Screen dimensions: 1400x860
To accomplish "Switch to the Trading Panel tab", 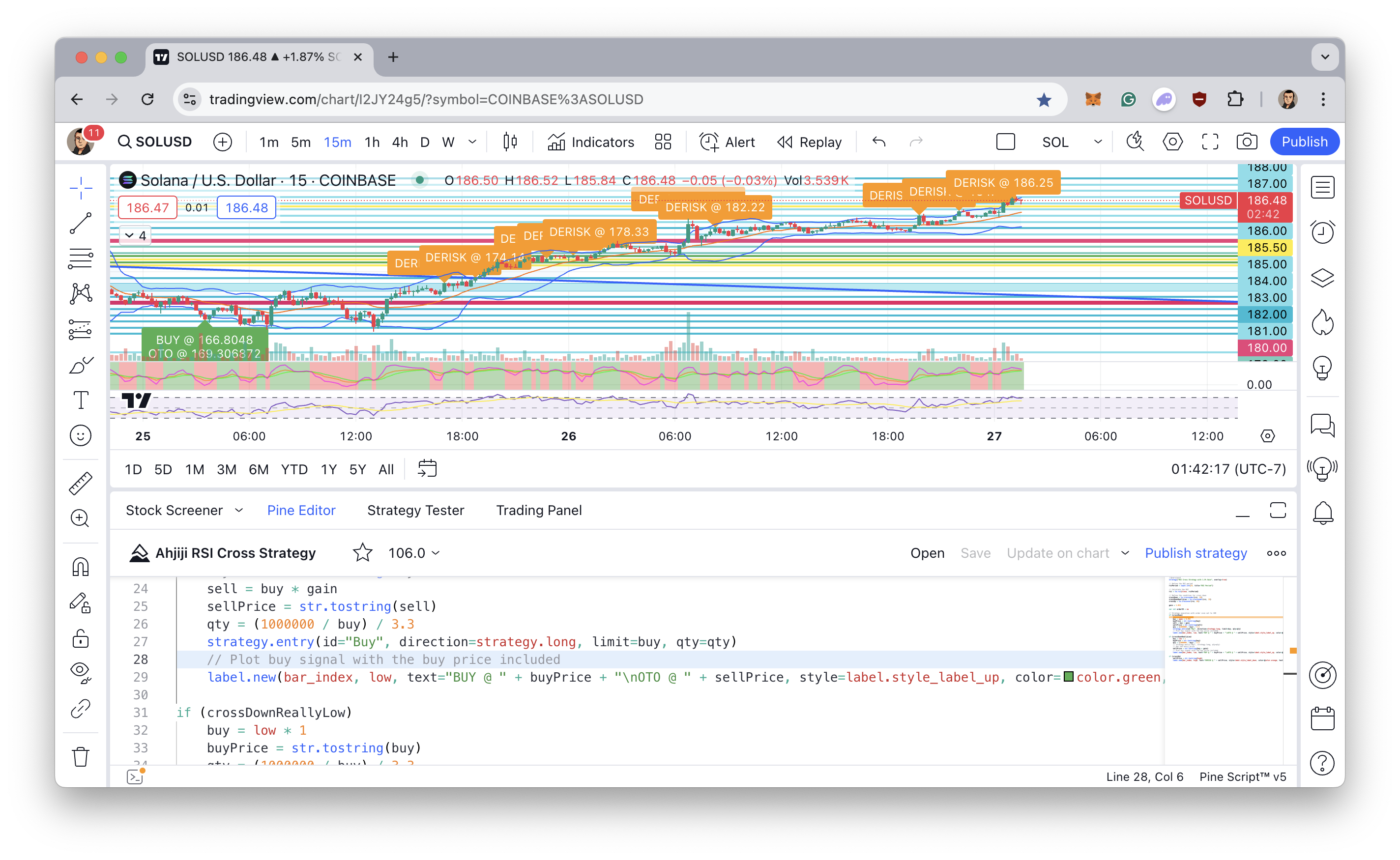I will pyautogui.click(x=539, y=510).
